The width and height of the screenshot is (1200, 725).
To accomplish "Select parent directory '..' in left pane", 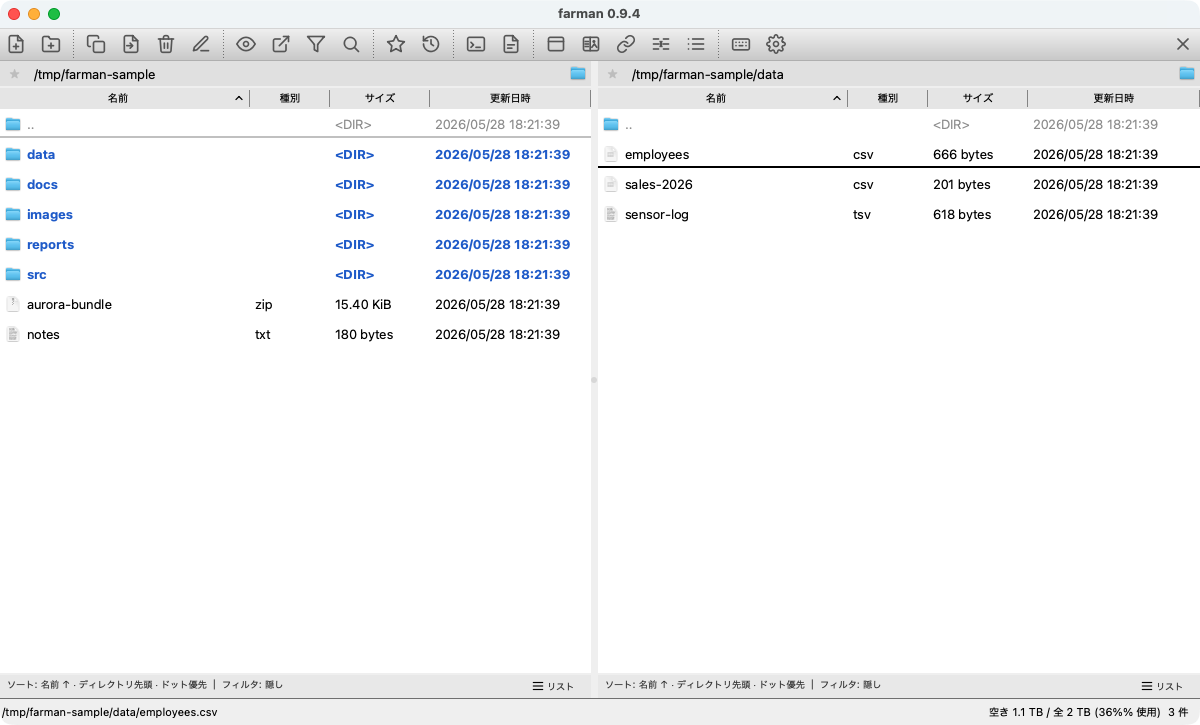I will click(x=295, y=124).
